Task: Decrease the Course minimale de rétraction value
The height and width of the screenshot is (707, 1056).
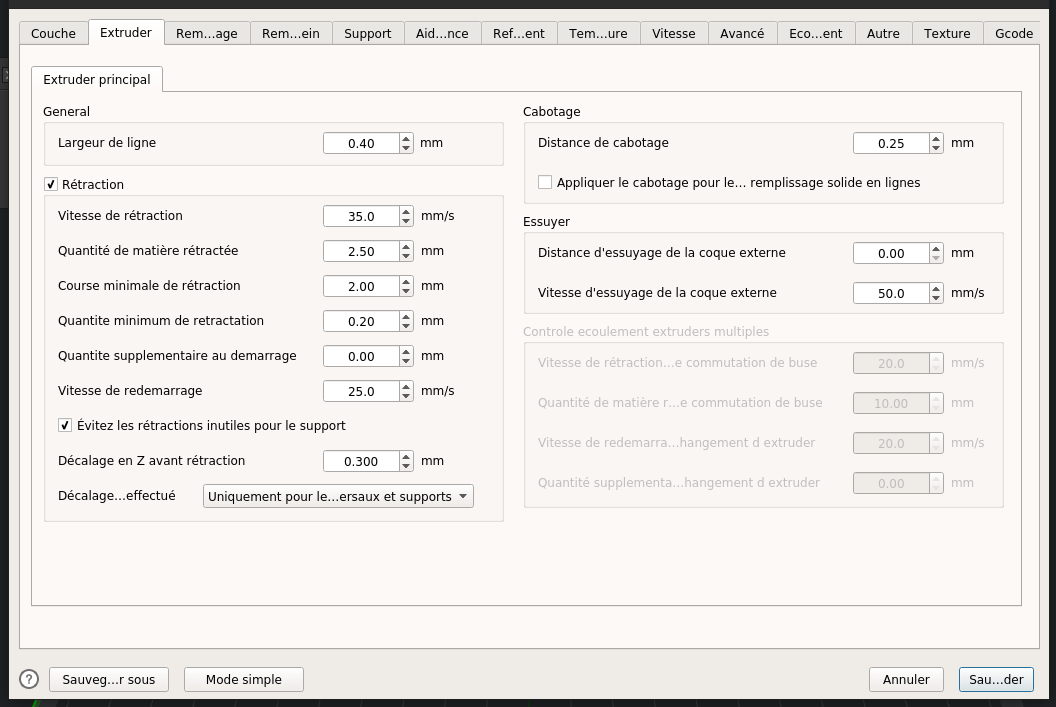Action: [406, 291]
